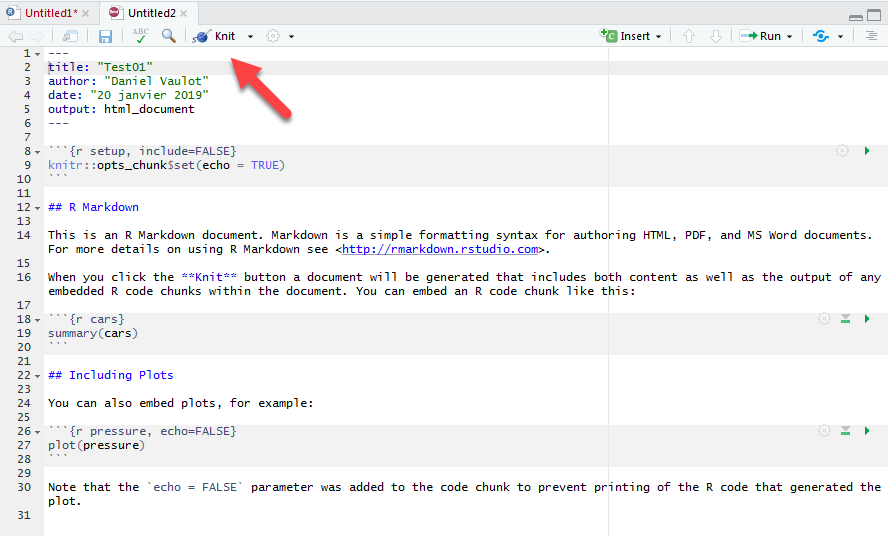Open the Run dropdown menu
Image resolution: width=888 pixels, height=536 pixels.
point(790,37)
